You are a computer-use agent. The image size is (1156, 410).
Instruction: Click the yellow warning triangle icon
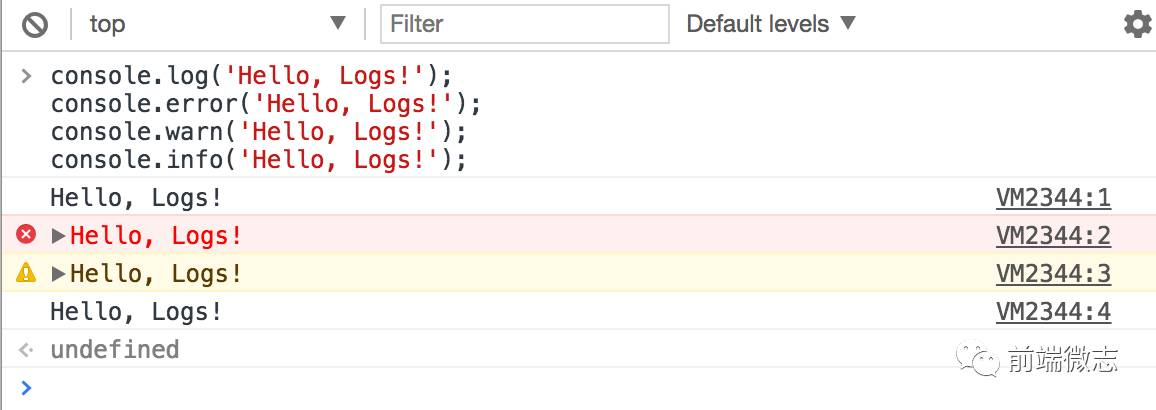(26, 273)
